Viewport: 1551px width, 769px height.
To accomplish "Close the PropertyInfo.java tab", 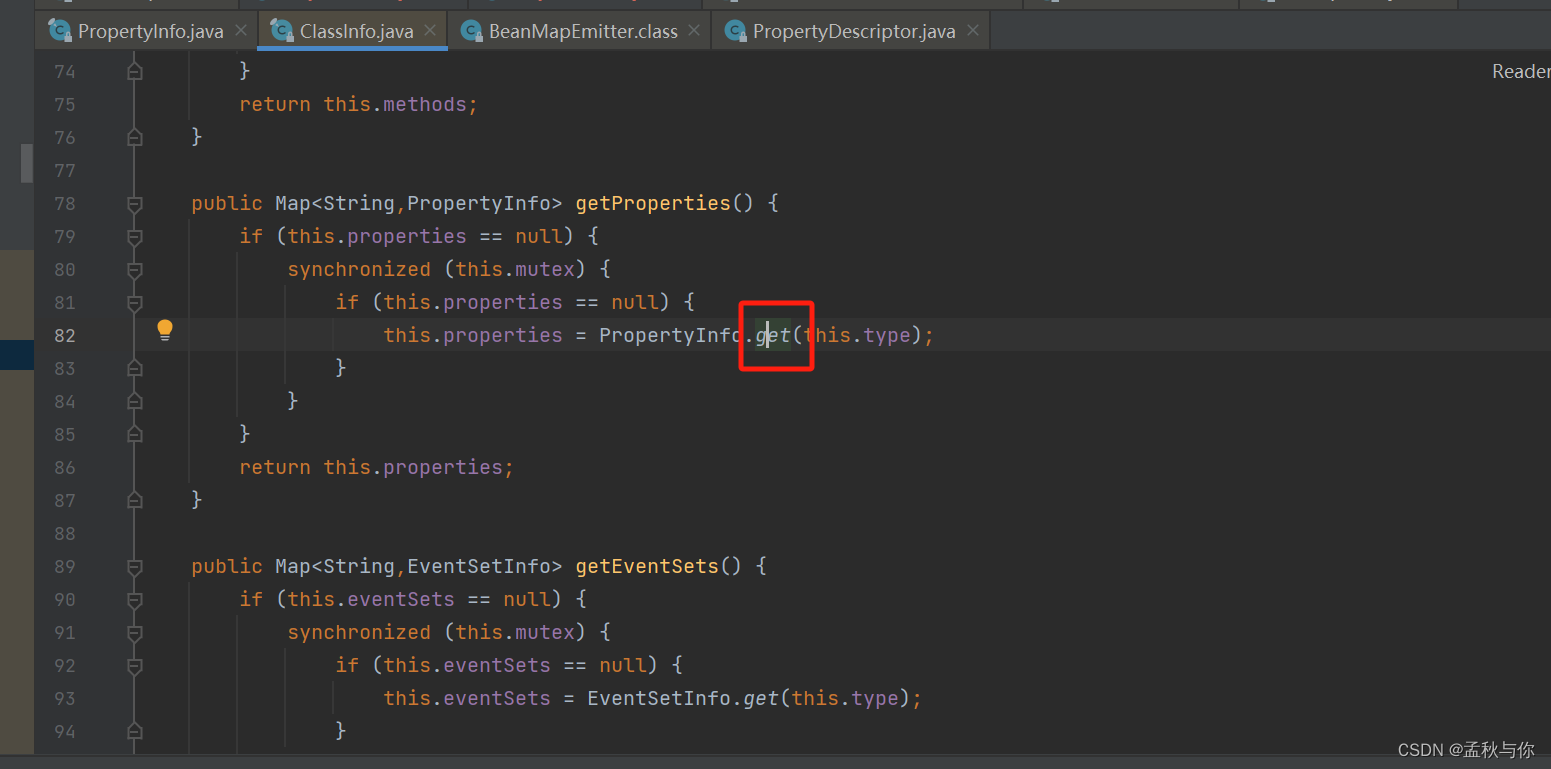I will pyautogui.click(x=241, y=31).
